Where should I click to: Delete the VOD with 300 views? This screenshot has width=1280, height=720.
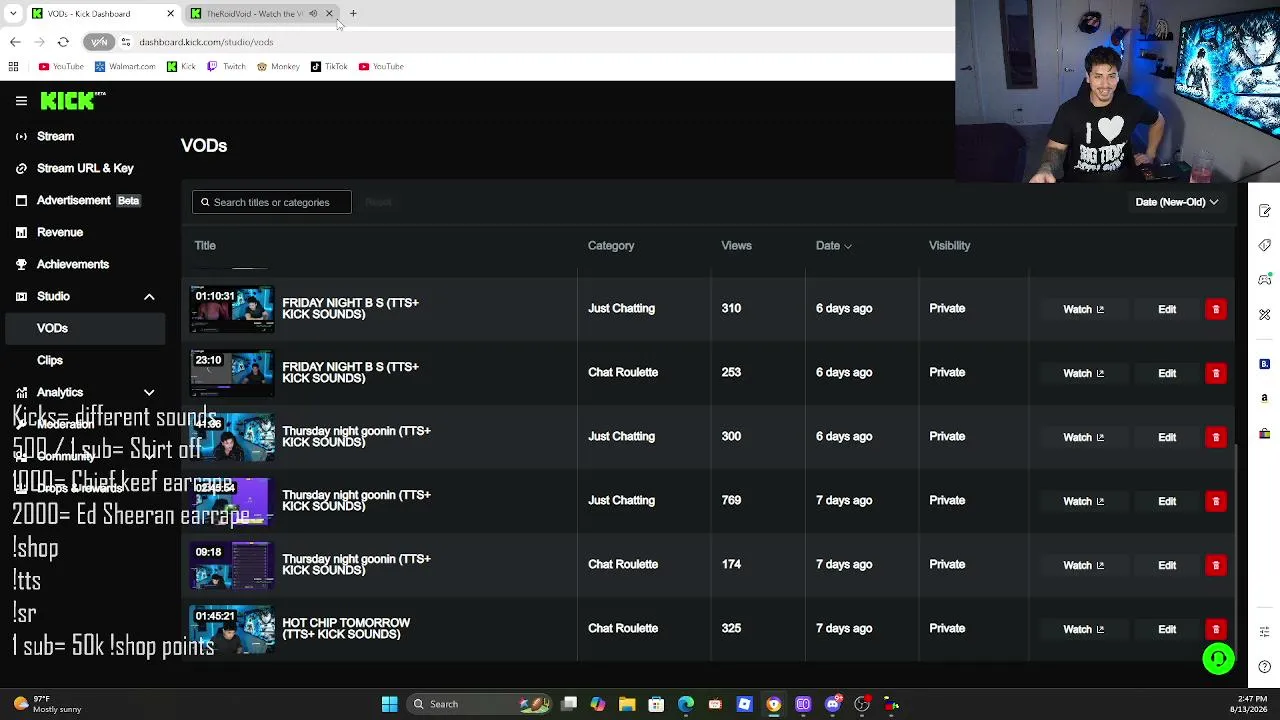point(1216,437)
